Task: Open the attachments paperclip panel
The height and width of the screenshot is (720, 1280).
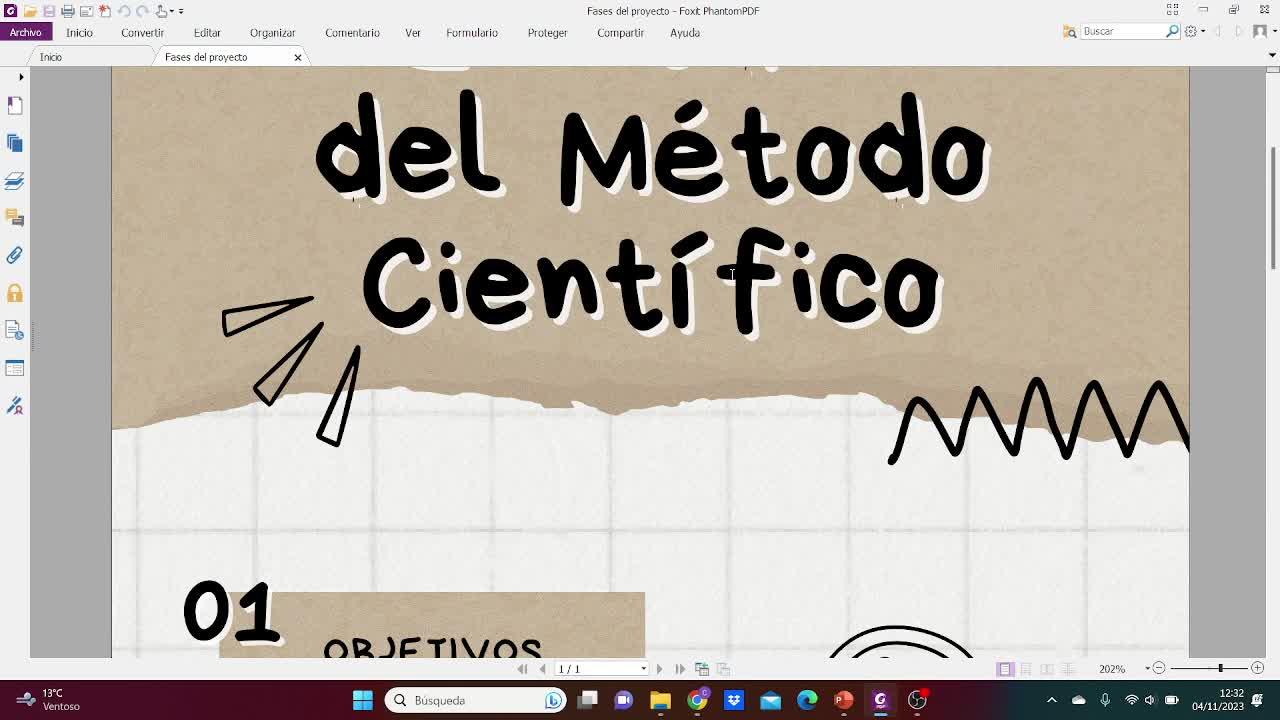Action: pyautogui.click(x=14, y=256)
